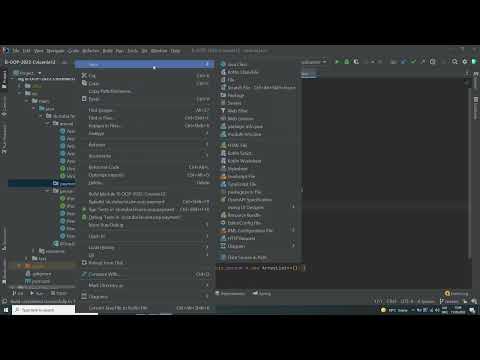The height and width of the screenshot is (360, 480).
Task: Create a TypeScript File from submenu
Action: pos(259,184)
